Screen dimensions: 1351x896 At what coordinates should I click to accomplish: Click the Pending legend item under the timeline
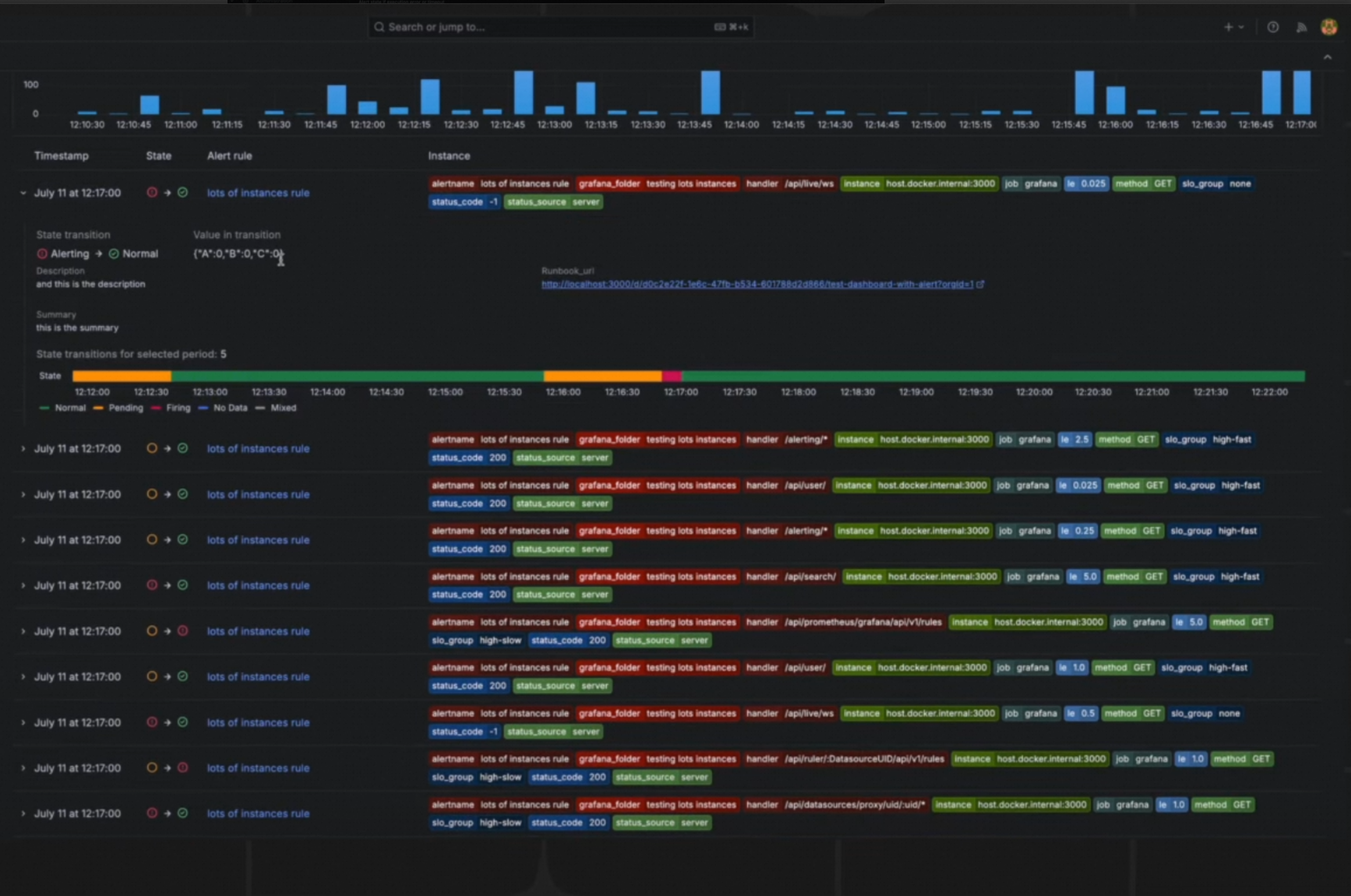125,408
